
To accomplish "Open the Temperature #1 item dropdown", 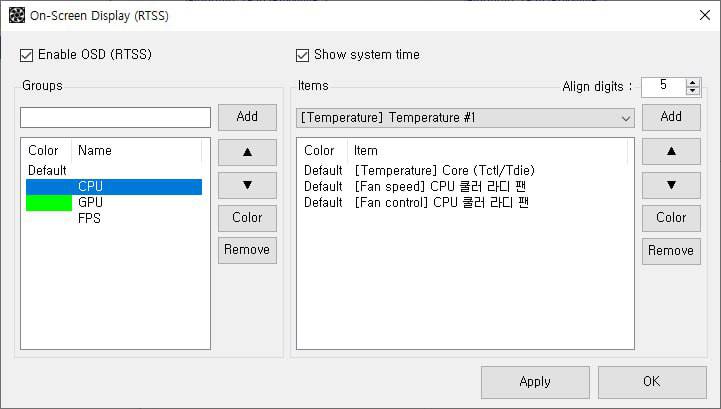I will coord(626,118).
